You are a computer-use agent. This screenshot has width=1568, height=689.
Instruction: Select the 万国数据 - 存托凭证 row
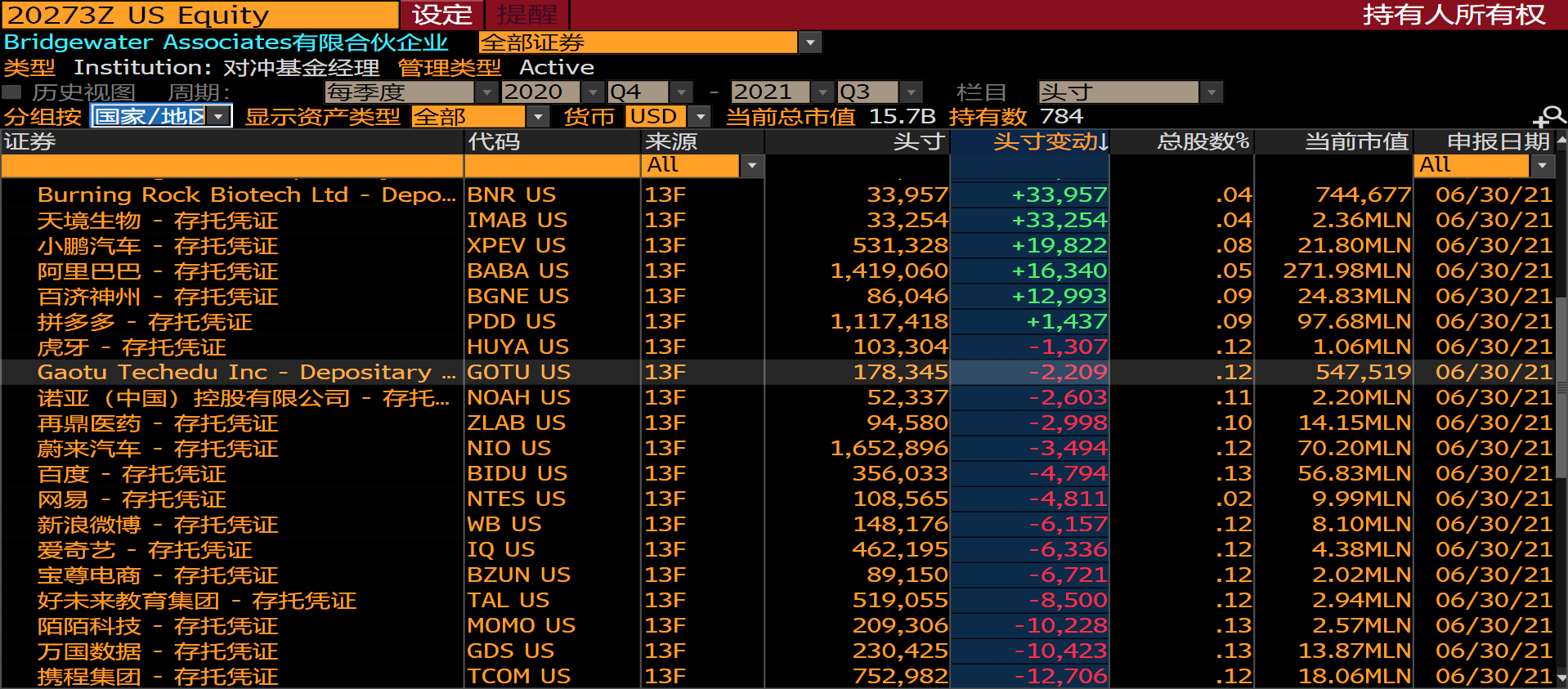click(777, 651)
